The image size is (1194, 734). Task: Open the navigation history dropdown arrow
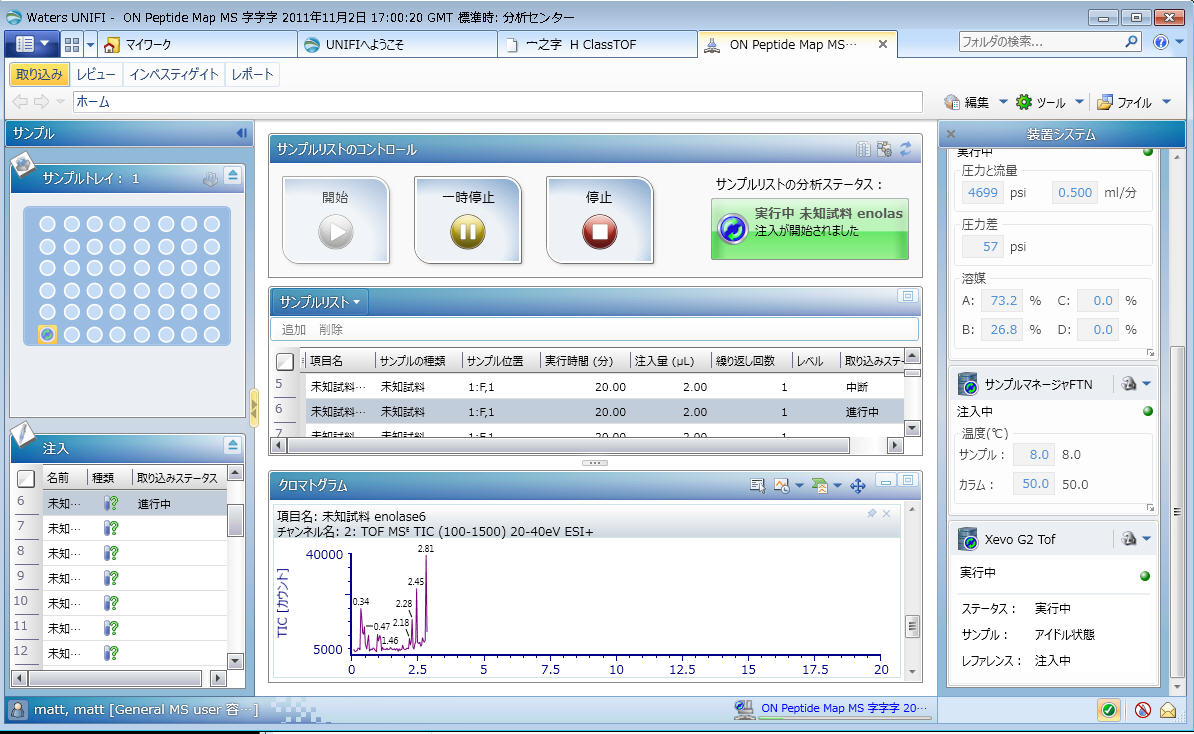(60, 101)
